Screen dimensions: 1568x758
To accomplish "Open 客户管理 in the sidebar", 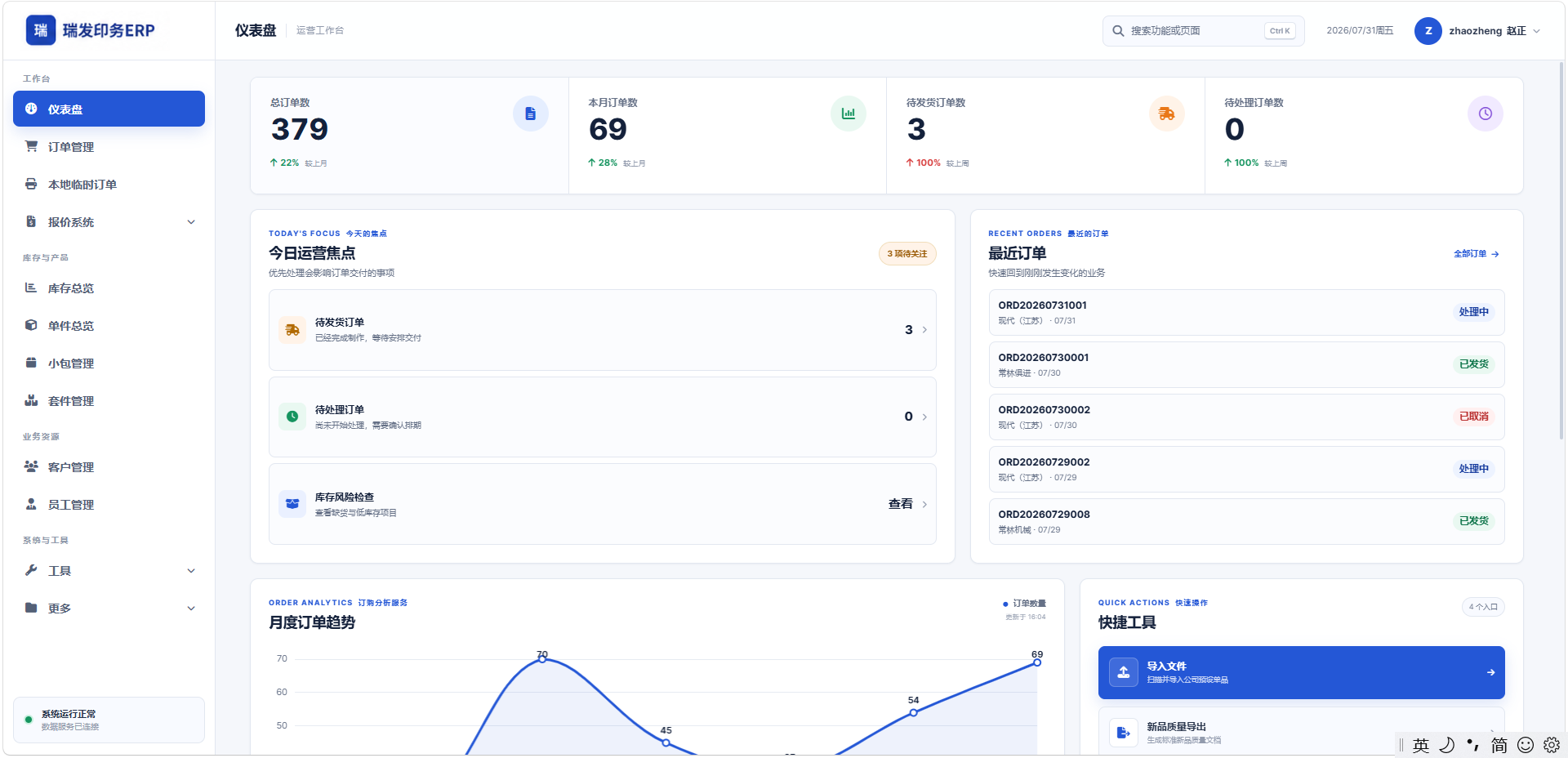I will [109, 466].
